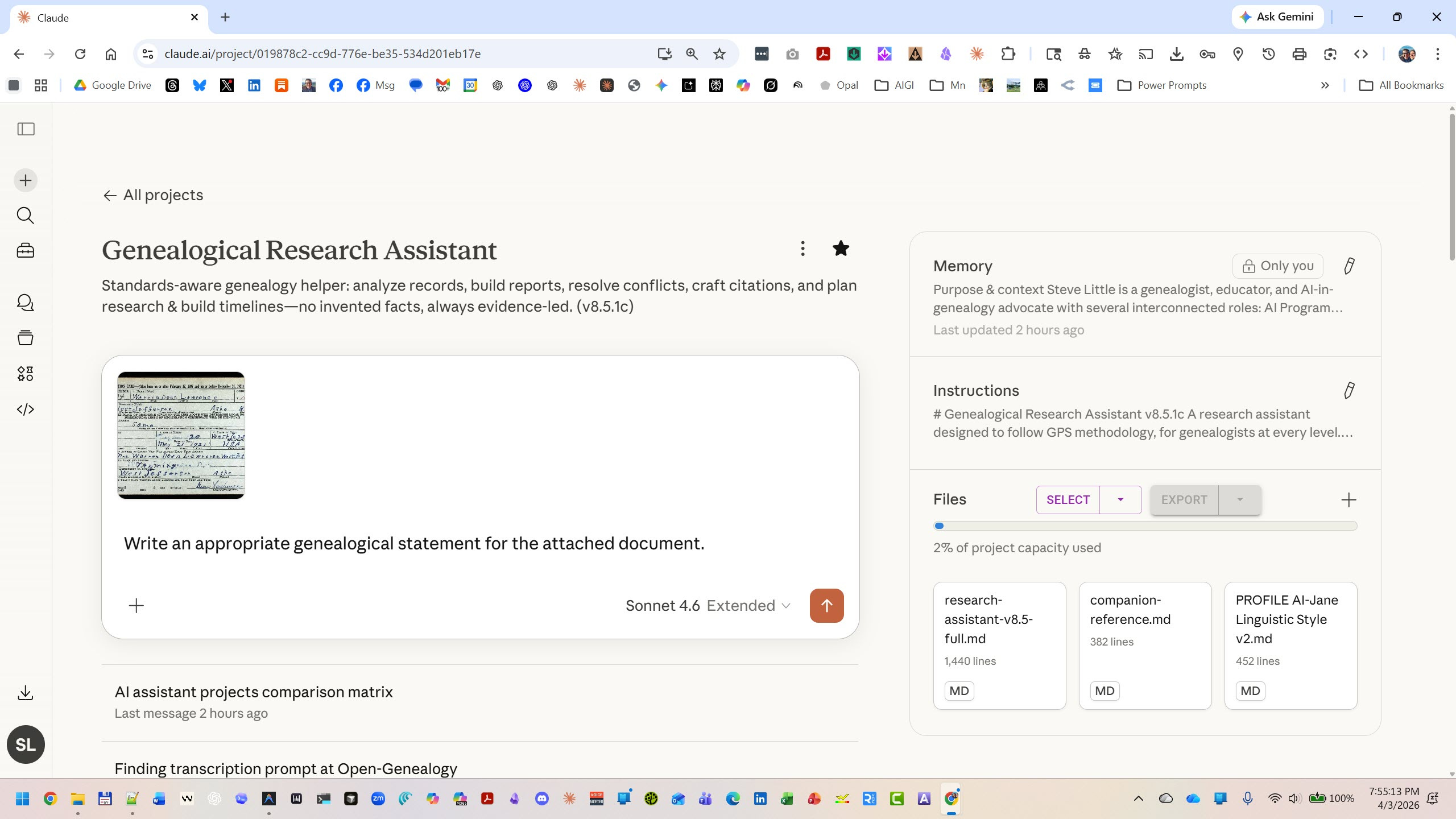Toggle the Claude sidebar panel icon

(x=26, y=129)
